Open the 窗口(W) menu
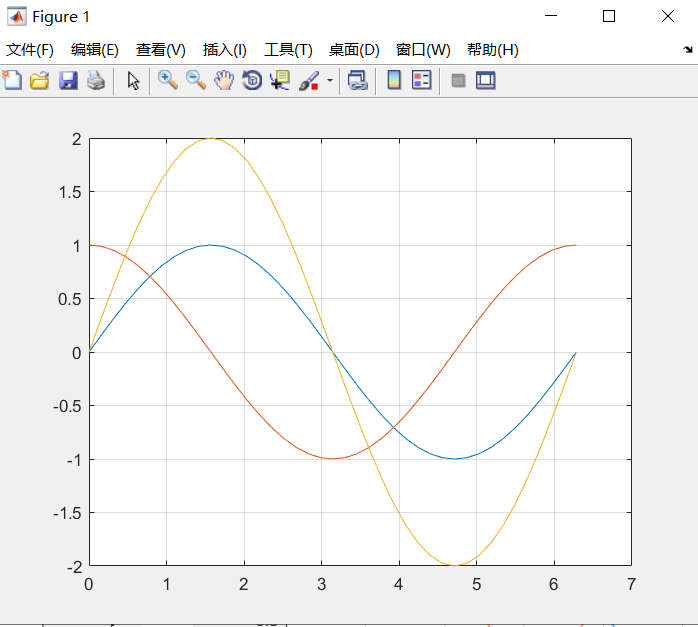Viewport: 698px width, 627px height. coord(423,50)
